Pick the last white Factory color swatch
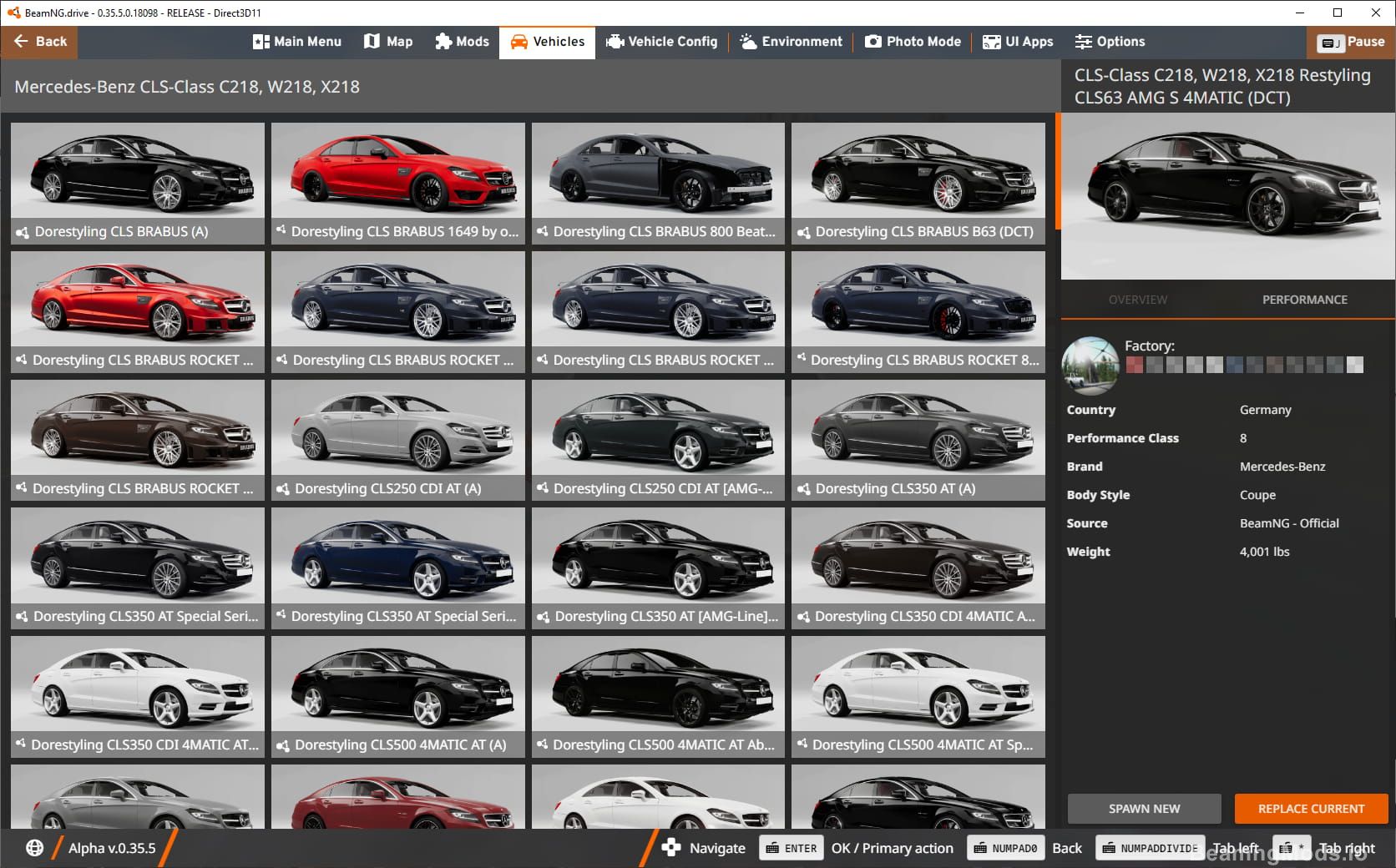Image resolution: width=1396 pixels, height=868 pixels. pos(1355,365)
